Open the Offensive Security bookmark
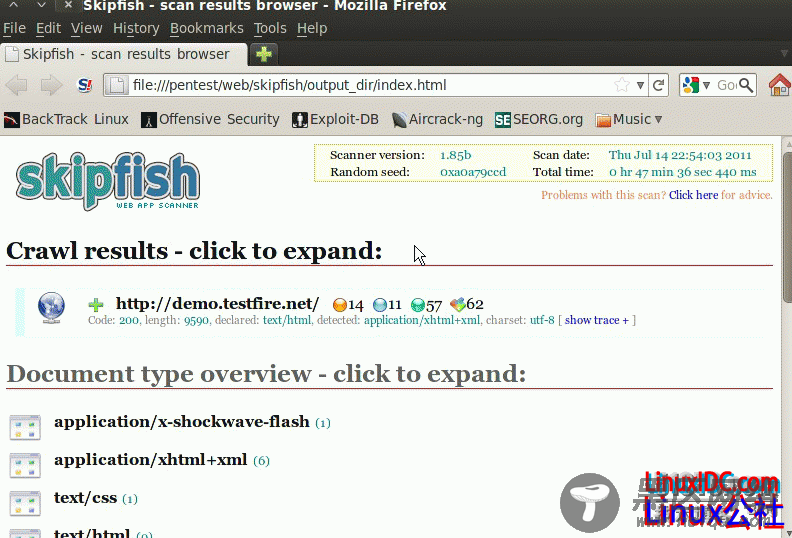The image size is (792, 538). coord(210,119)
